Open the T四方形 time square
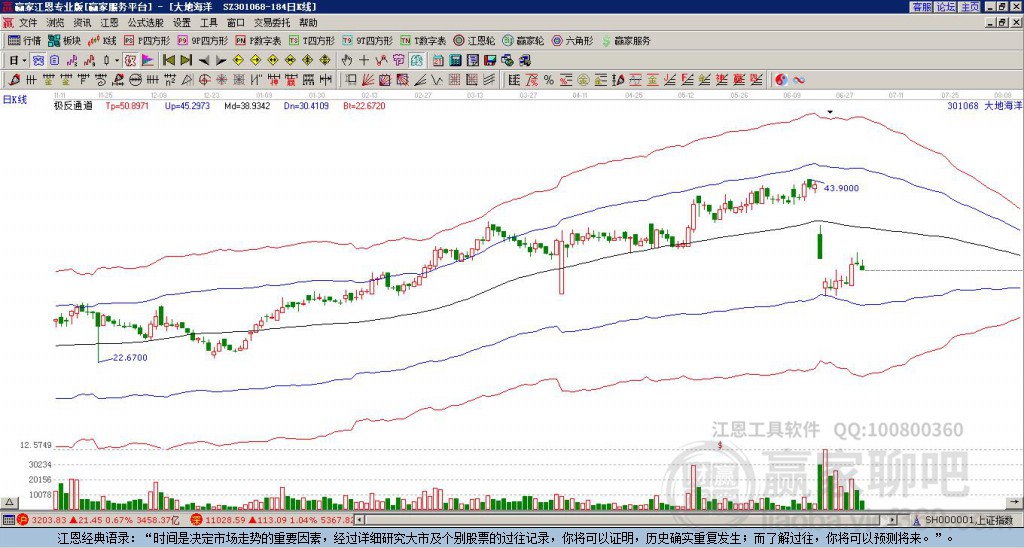1024x548 pixels. (312, 40)
